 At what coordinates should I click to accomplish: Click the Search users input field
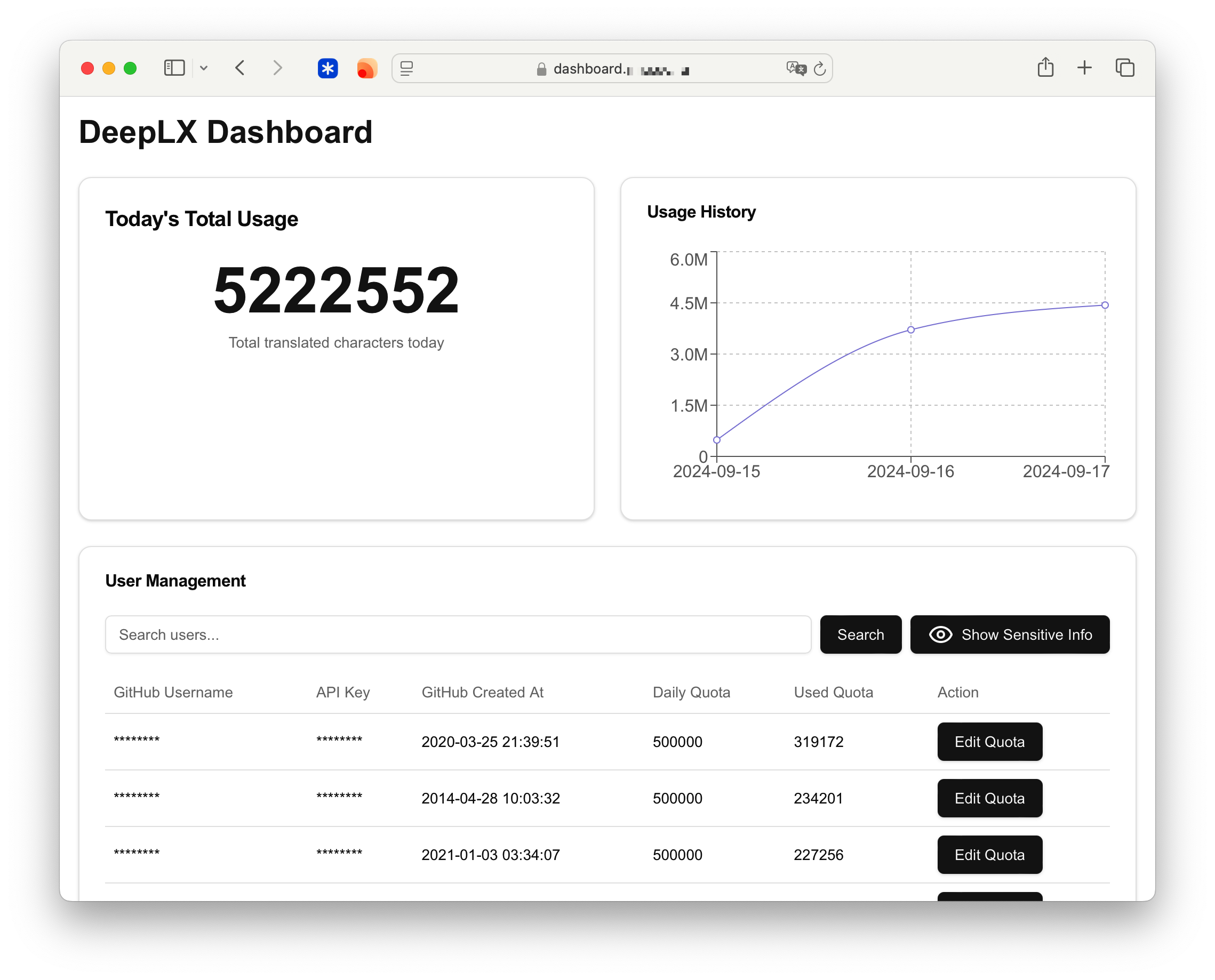(x=458, y=634)
